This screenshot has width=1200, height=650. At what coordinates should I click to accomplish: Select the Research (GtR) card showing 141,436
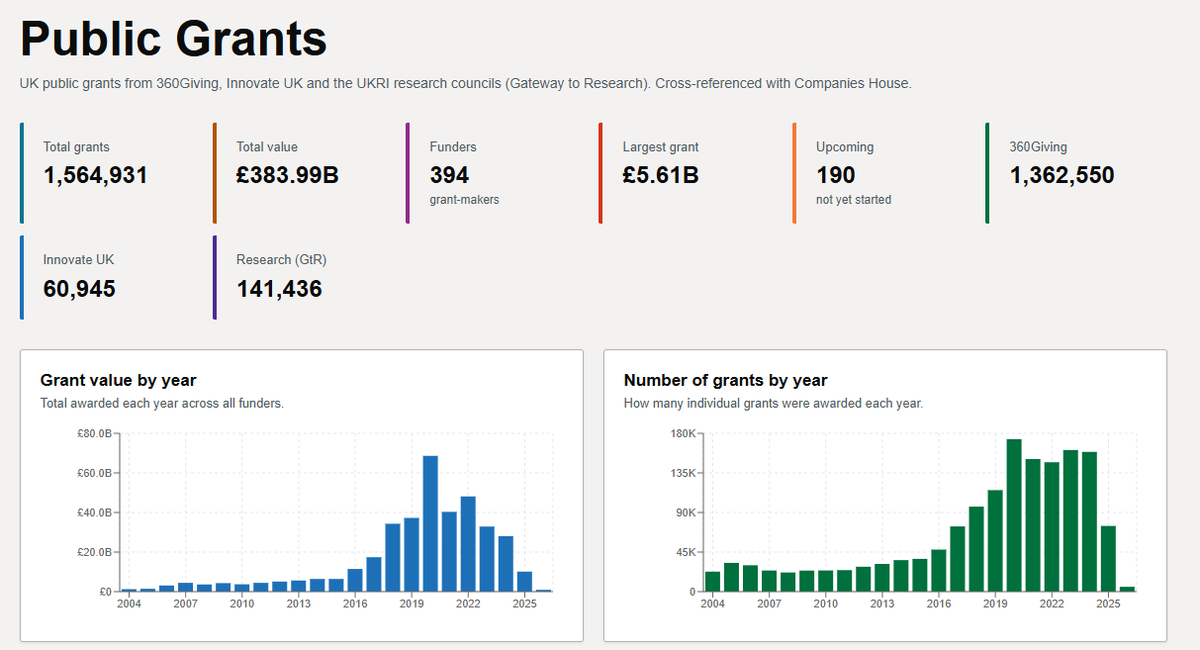pos(300,277)
